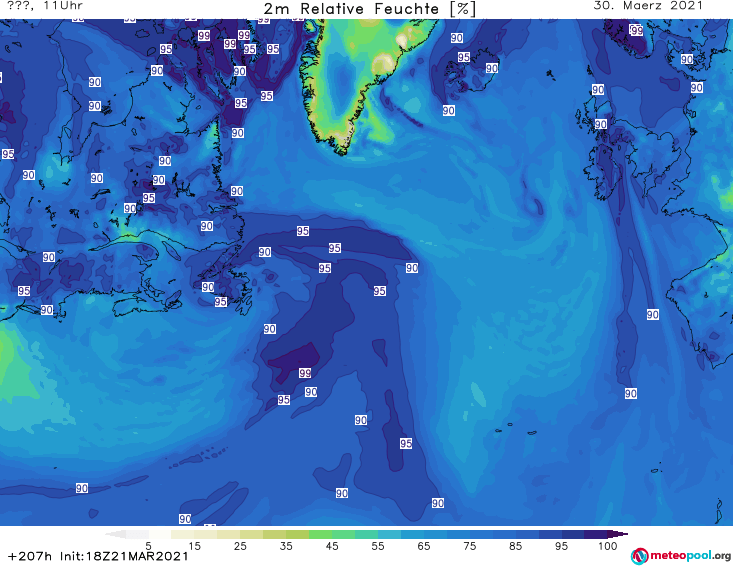Click the legend tick label '100'

pos(607,546)
